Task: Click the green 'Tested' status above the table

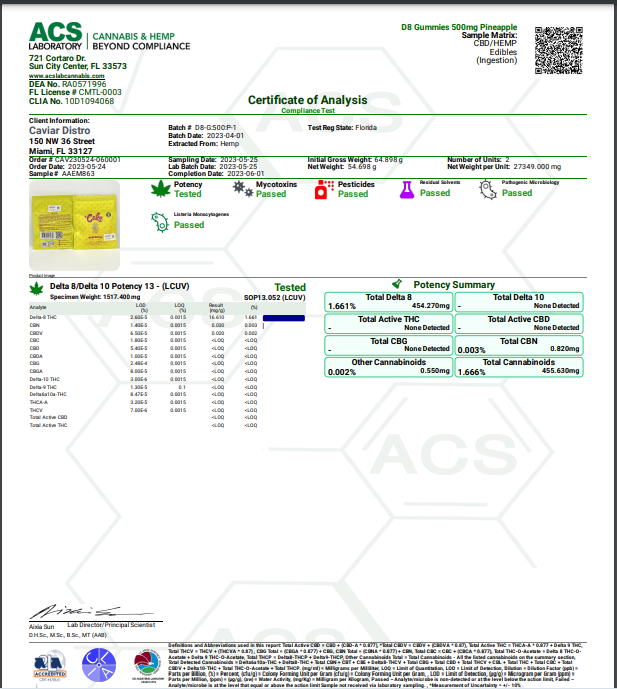Action: click(x=290, y=287)
